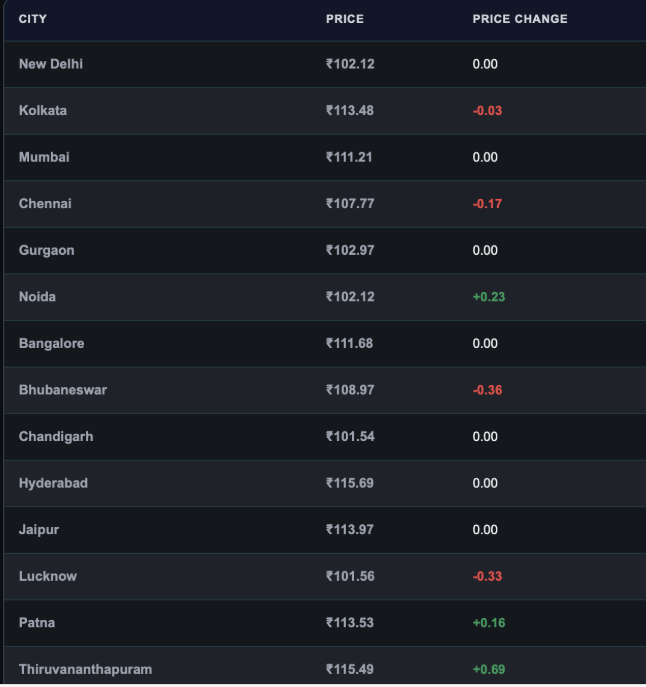Click the CITY column header
The width and height of the screenshot is (646, 687).
click(x=32, y=19)
